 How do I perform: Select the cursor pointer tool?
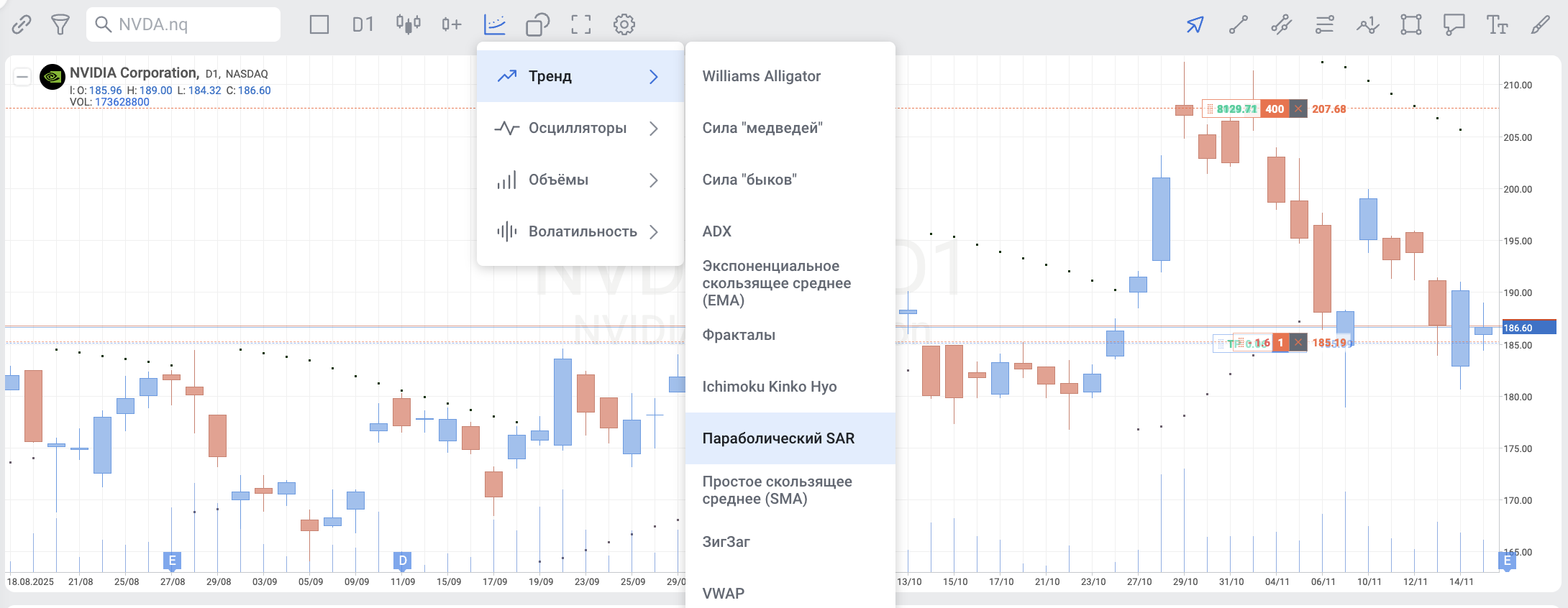click(1195, 24)
